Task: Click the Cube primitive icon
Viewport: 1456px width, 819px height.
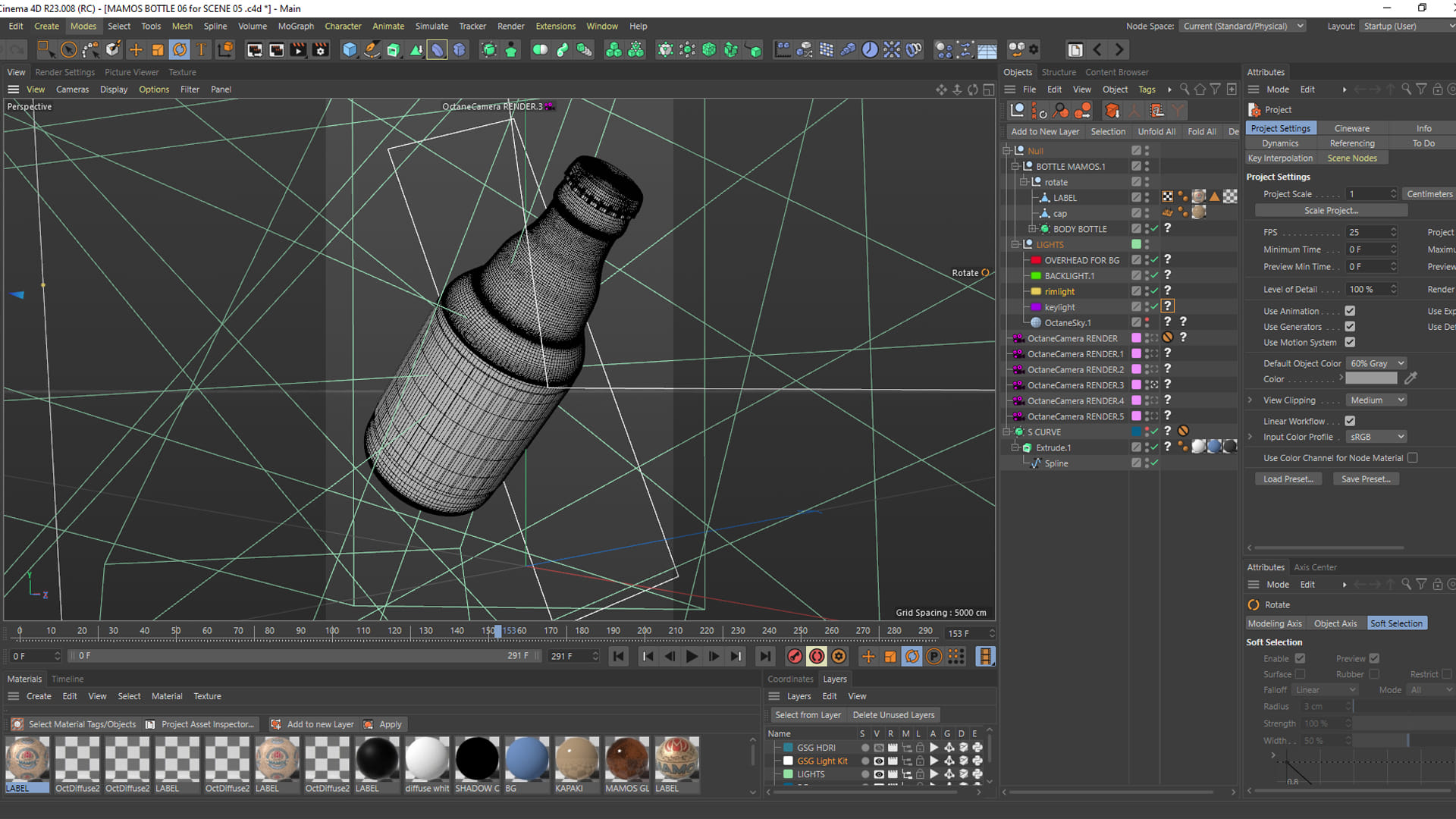Action: tap(349, 50)
